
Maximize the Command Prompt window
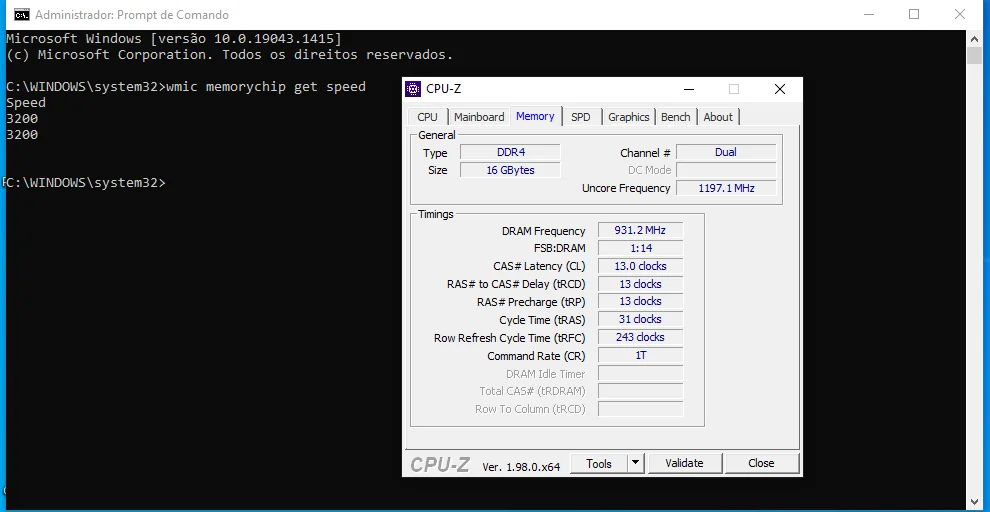(914, 14)
